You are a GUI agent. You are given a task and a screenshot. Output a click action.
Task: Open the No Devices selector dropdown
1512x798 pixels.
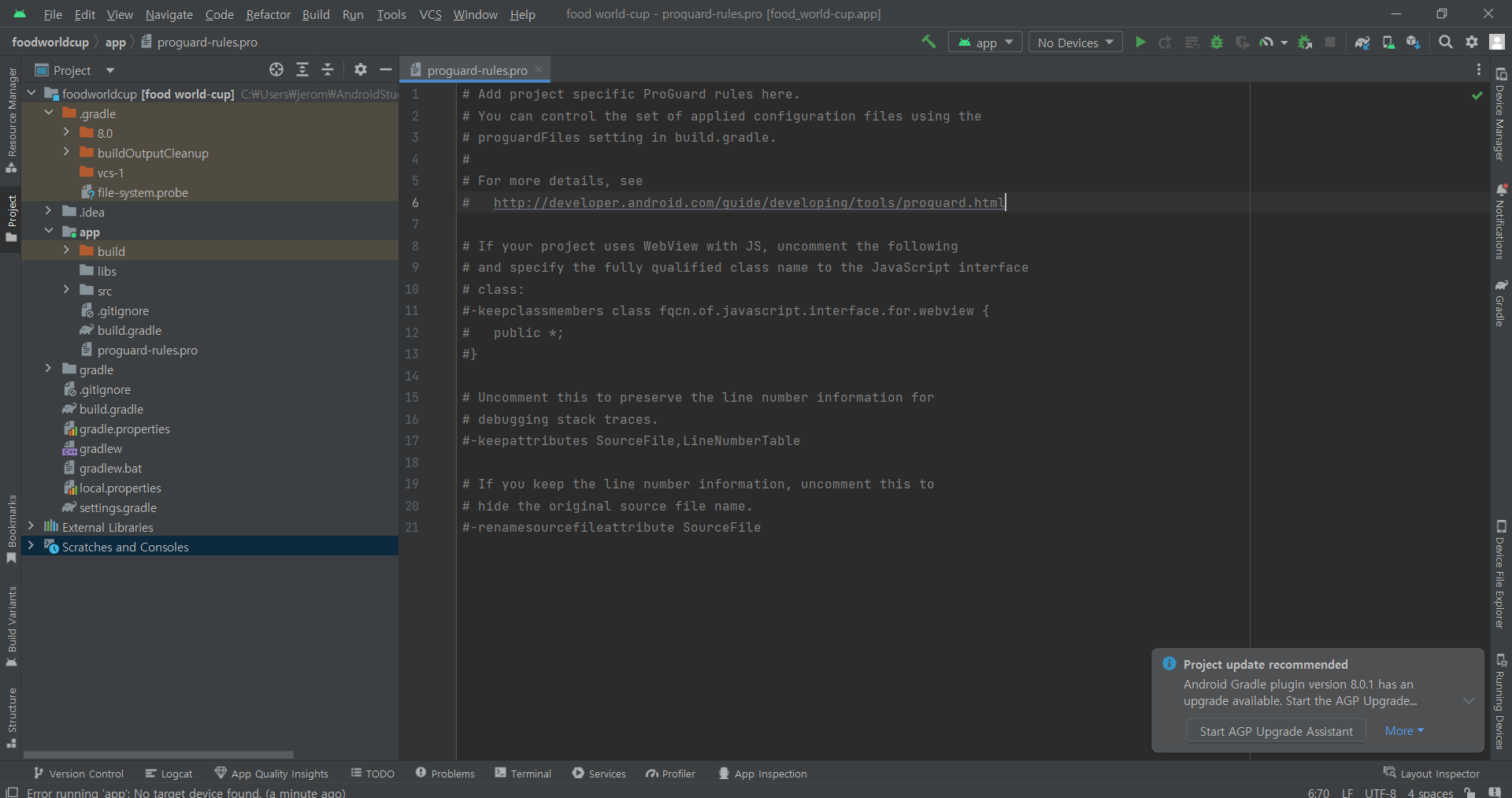pyautogui.click(x=1076, y=43)
